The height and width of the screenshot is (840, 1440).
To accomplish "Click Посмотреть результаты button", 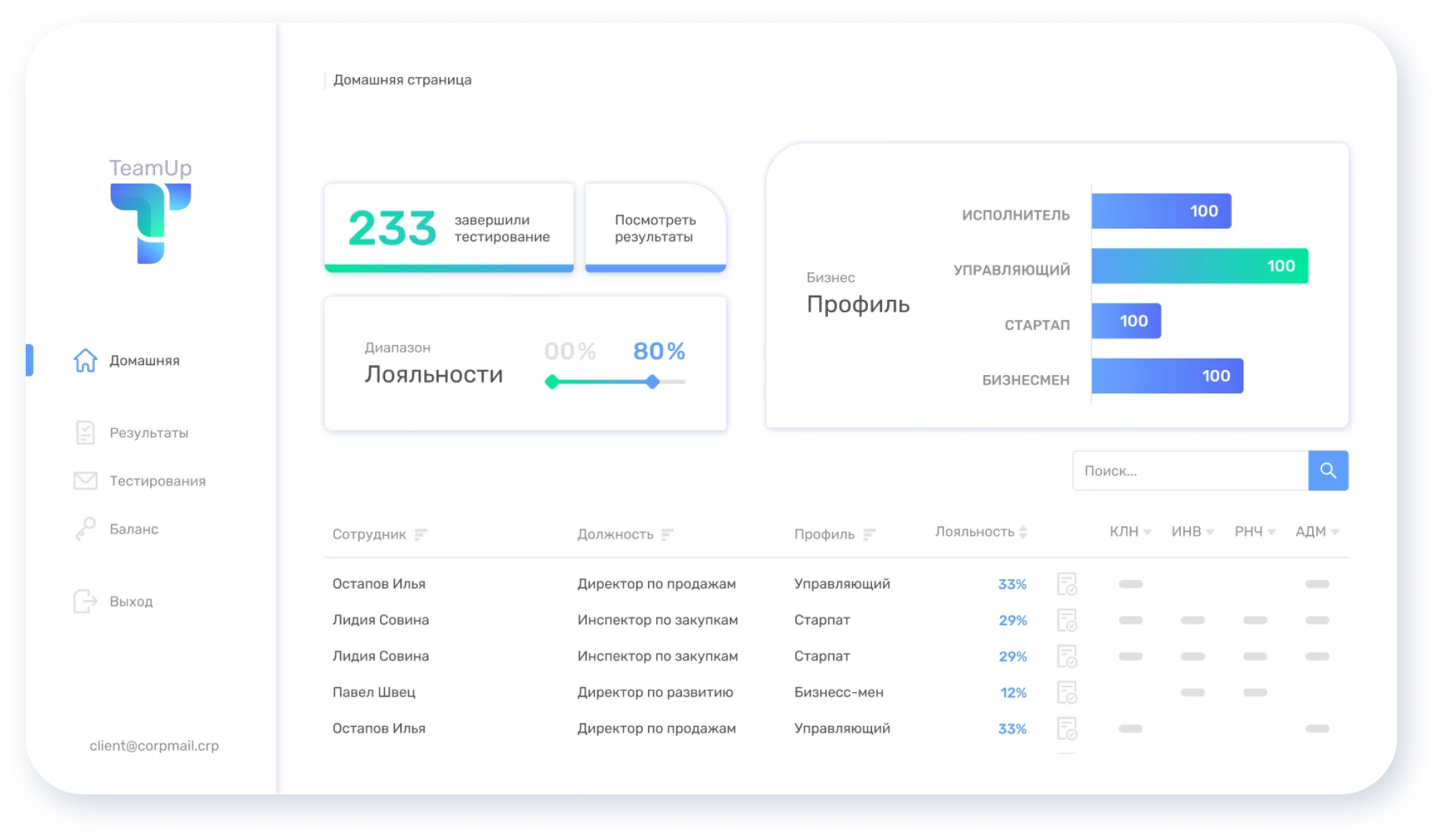I will 655,228.
